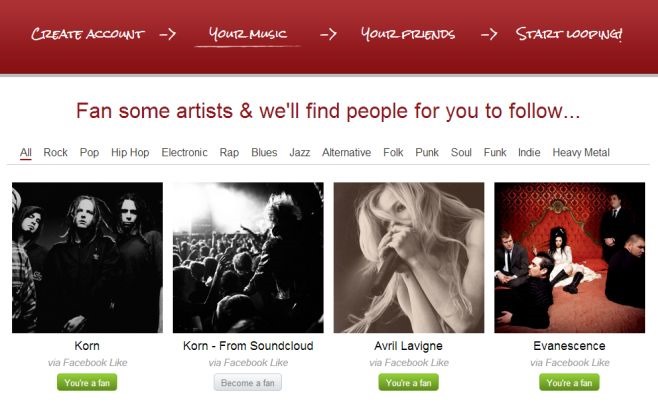Open the Jazz genre tab
This screenshot has height=413, width=658.
(x=299, y=153)
